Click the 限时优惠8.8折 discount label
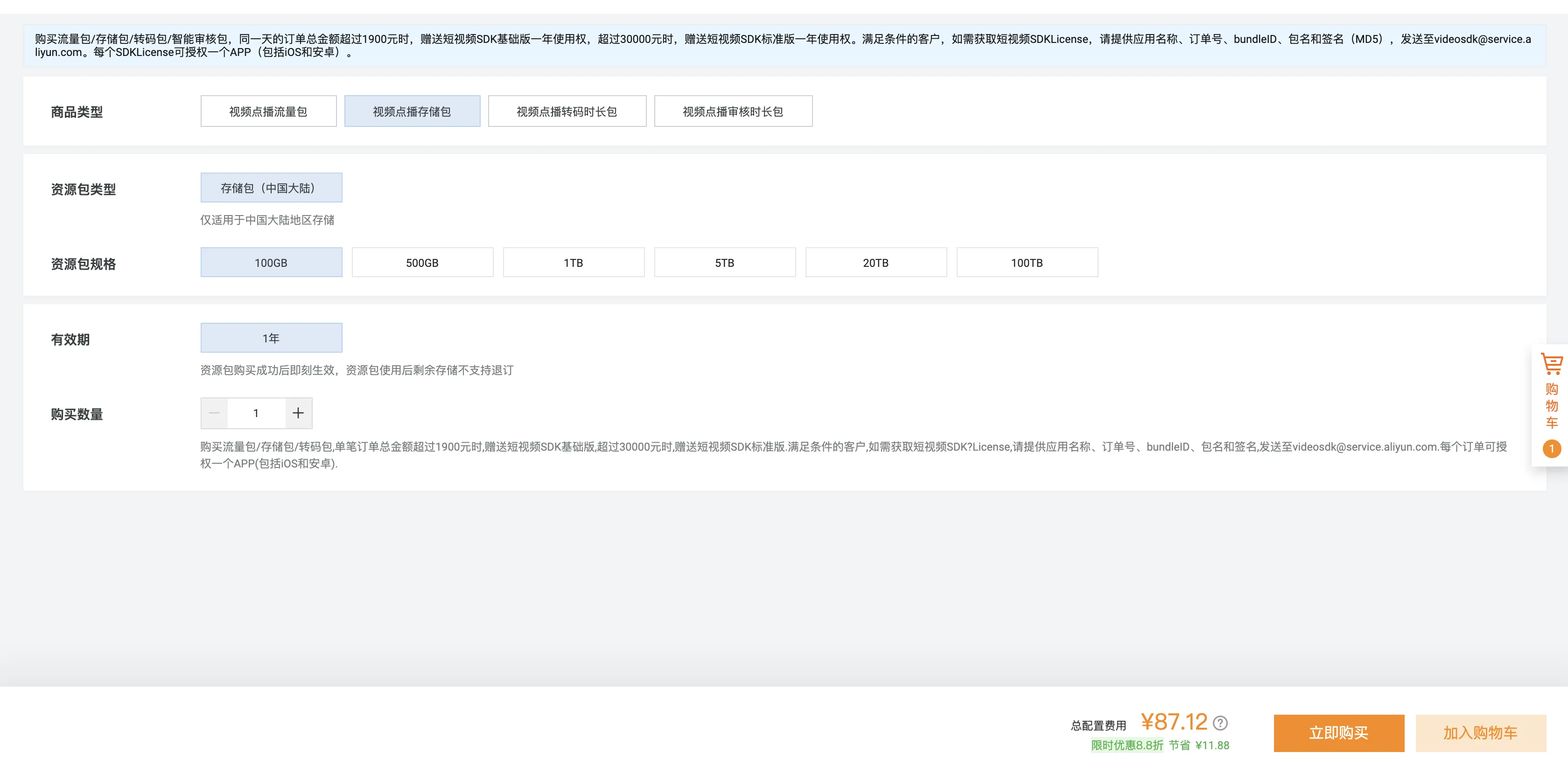 1127,745
